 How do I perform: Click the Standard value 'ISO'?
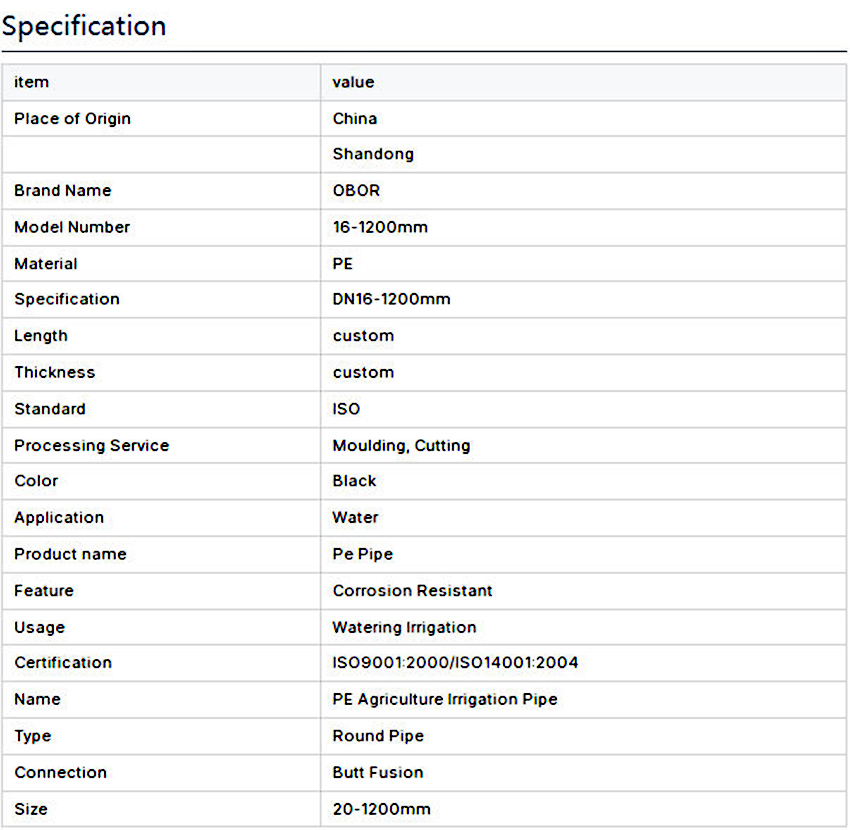pyautogui.click(x=346, y=409)
